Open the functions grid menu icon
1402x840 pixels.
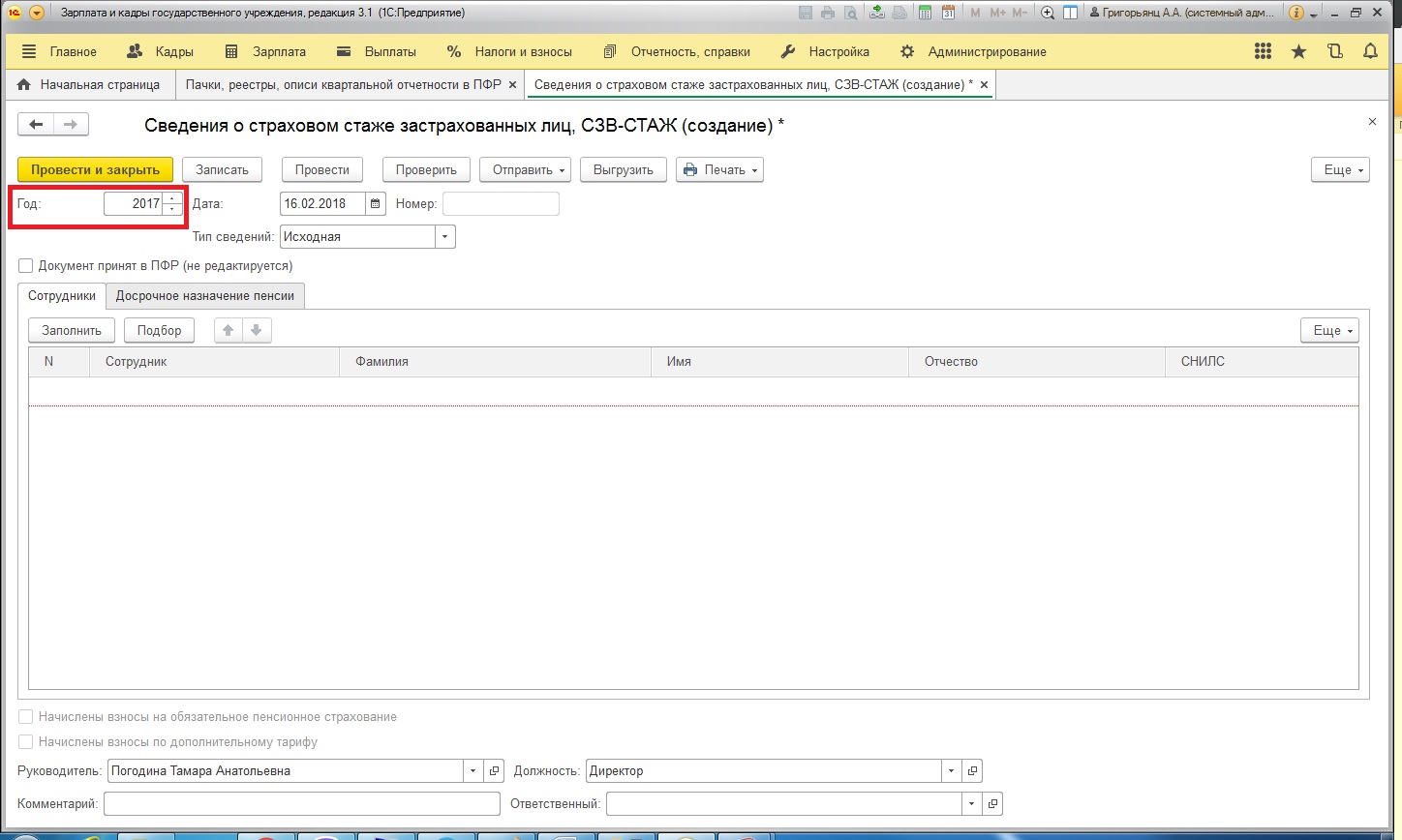(1263, 51)
